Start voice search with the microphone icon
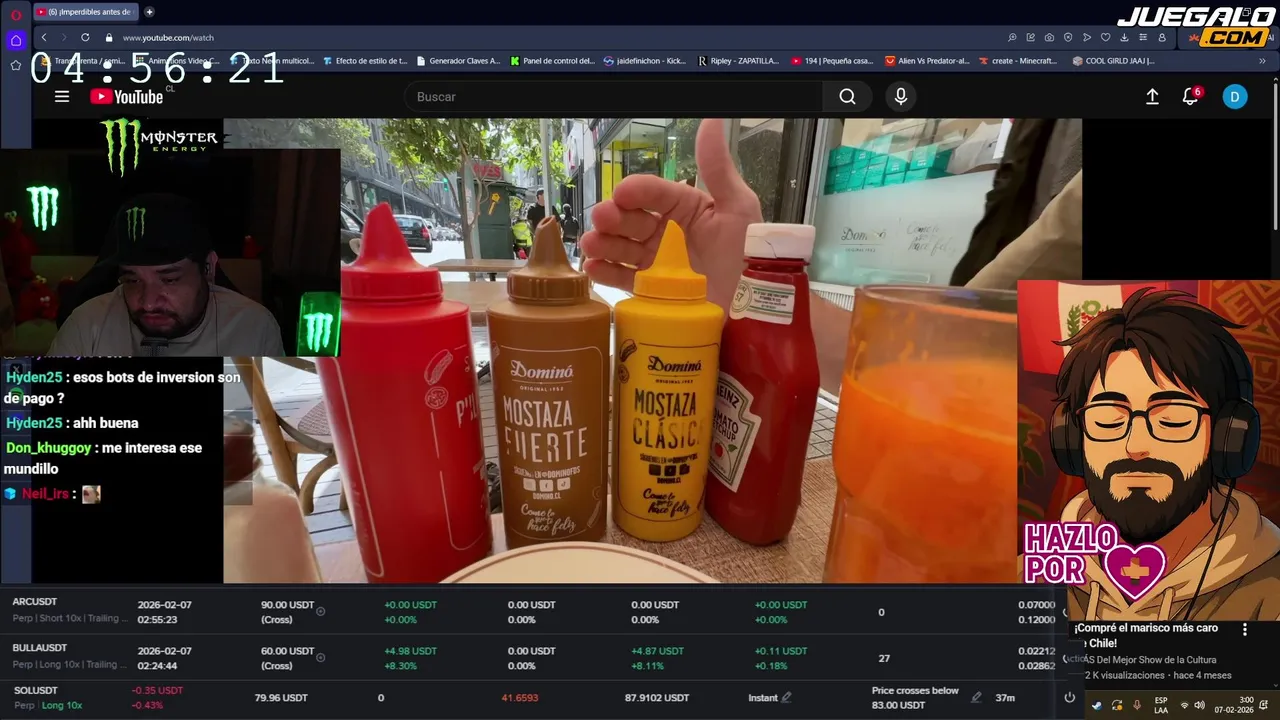1280x720 pixels. coord(901,97)
